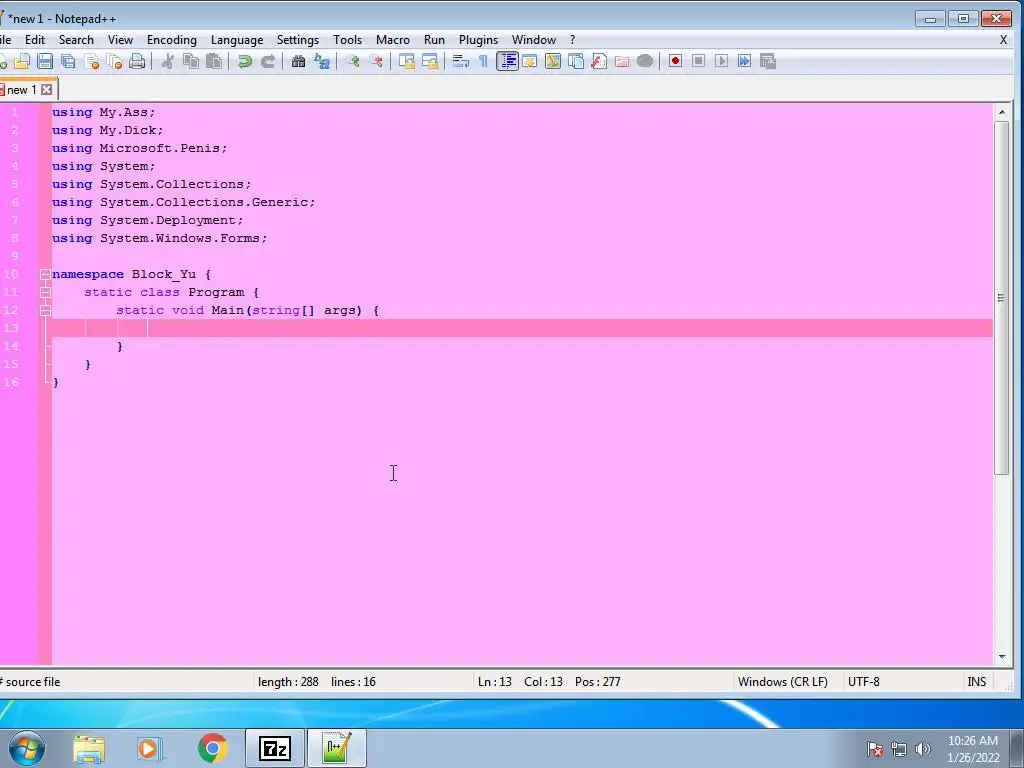Collapse the namespace Block_Yu fold marker
This screenshot has width=1024, height=768.
[45, 274]
